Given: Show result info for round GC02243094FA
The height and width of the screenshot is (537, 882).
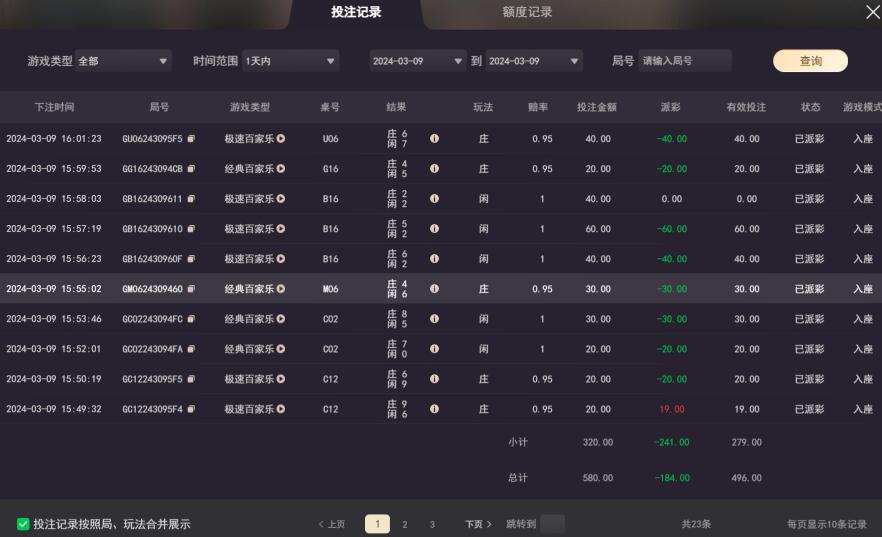Looking at the screenshot, I should click(x=434, y=349).
